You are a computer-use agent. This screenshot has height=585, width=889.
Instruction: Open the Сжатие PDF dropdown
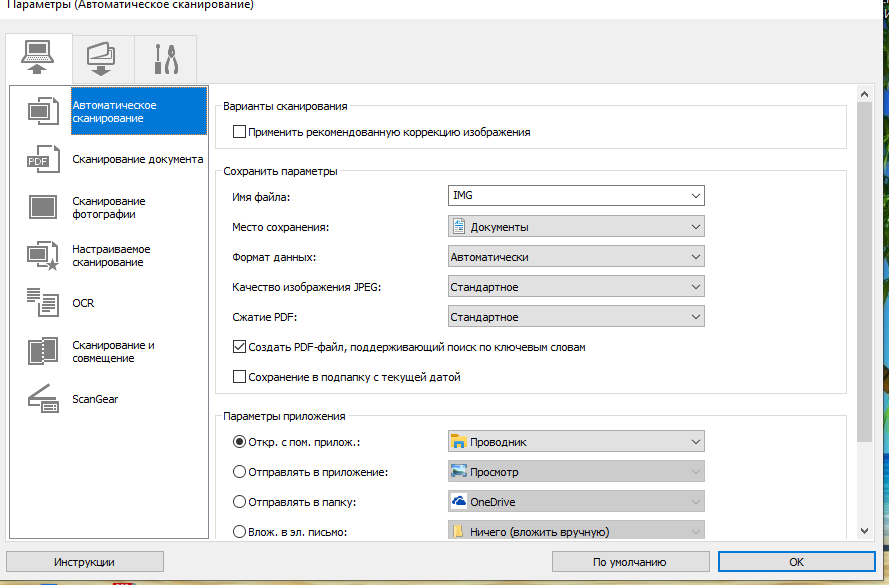576,317
